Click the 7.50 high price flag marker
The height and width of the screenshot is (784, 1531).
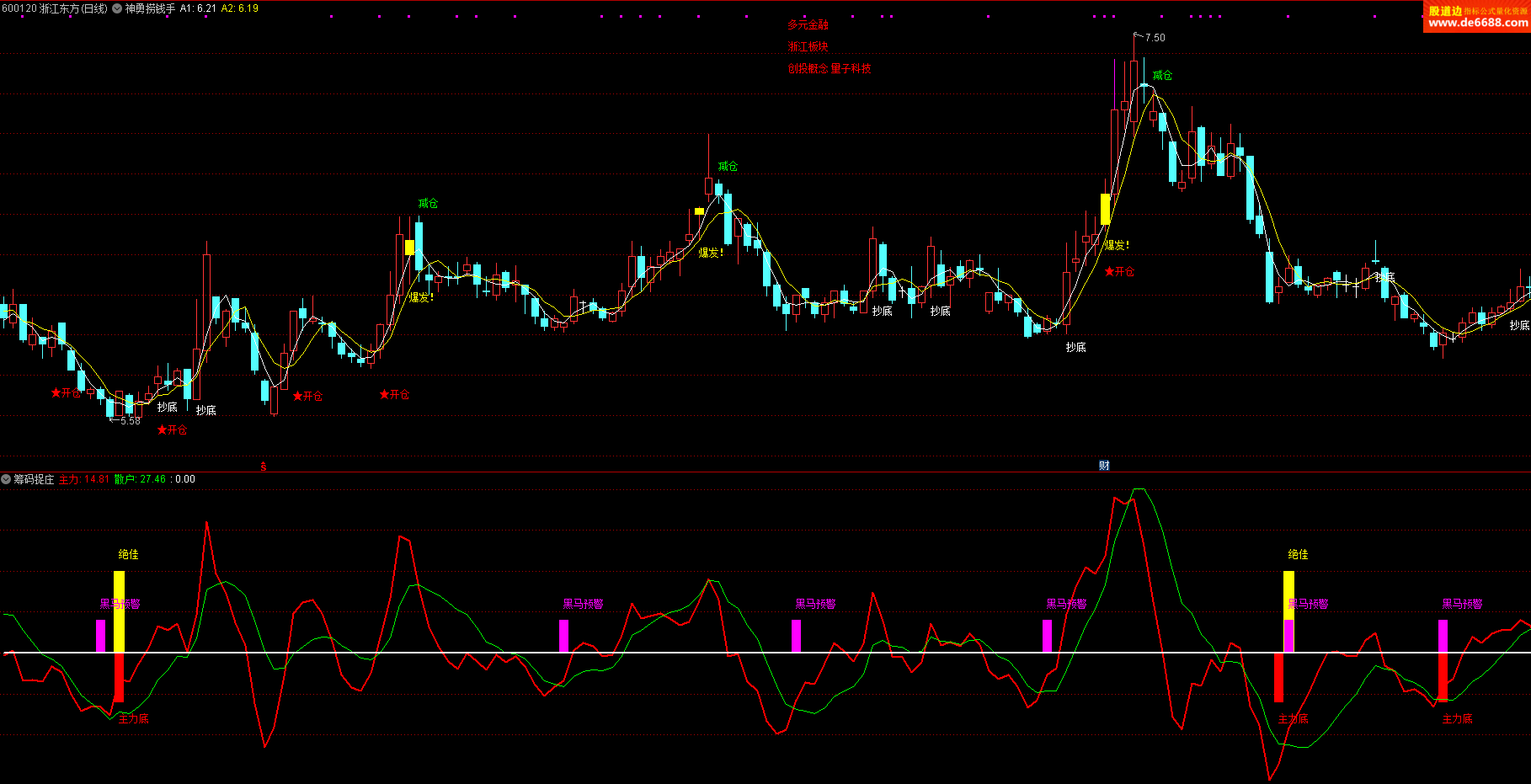[1150, 38]
